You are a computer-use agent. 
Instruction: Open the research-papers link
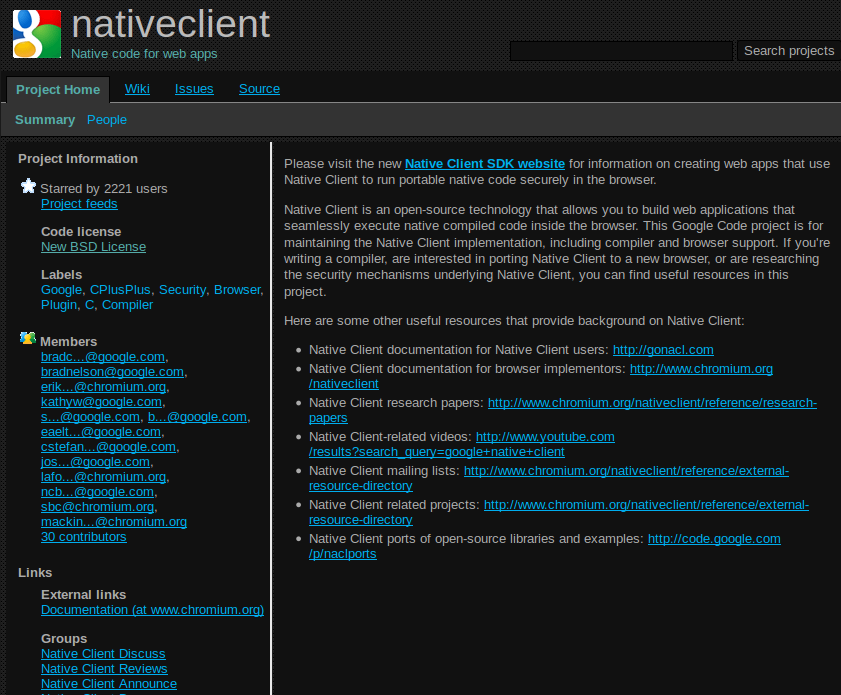[x=652, y=403]
